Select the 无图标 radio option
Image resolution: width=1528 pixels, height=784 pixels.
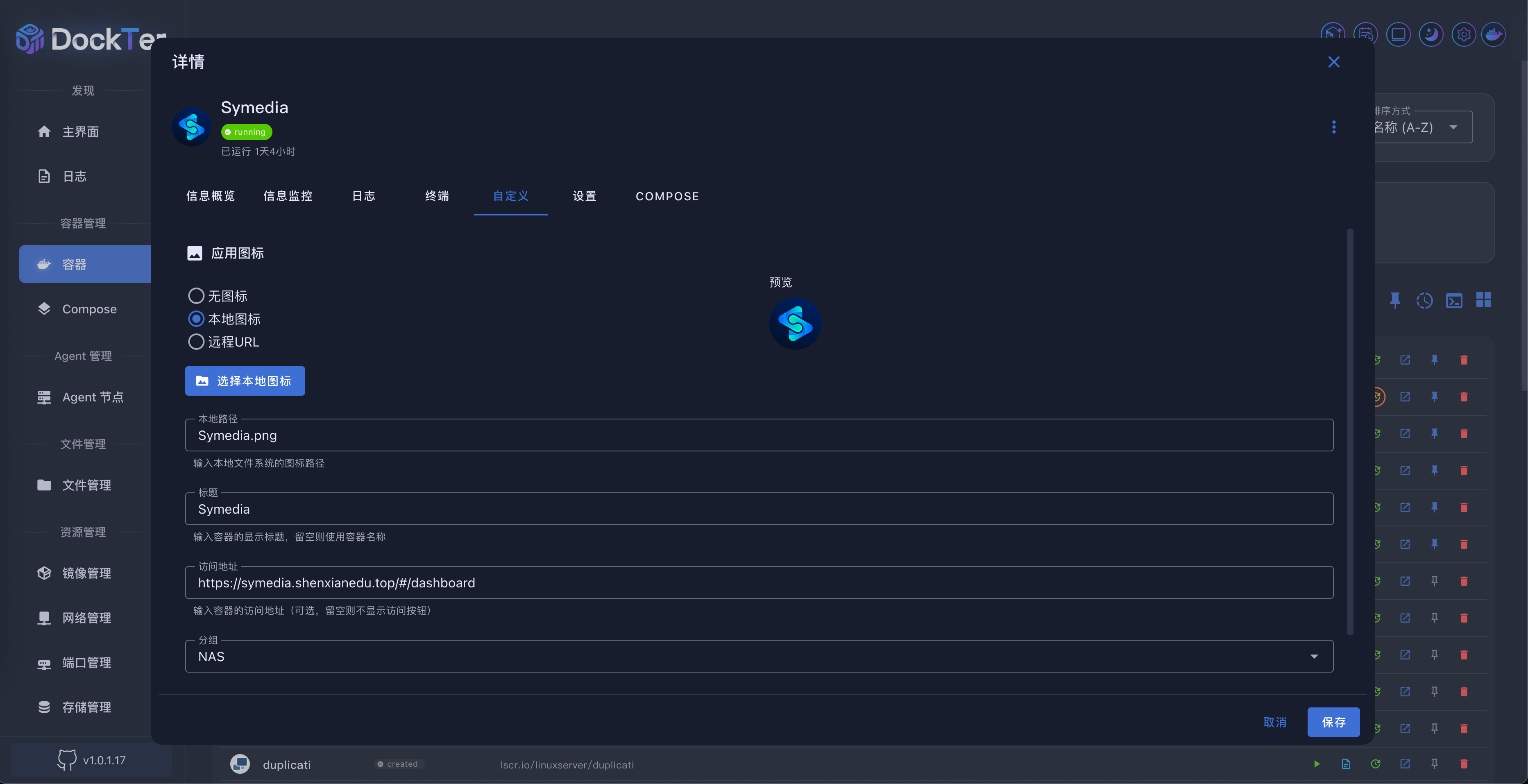[196, 295]
